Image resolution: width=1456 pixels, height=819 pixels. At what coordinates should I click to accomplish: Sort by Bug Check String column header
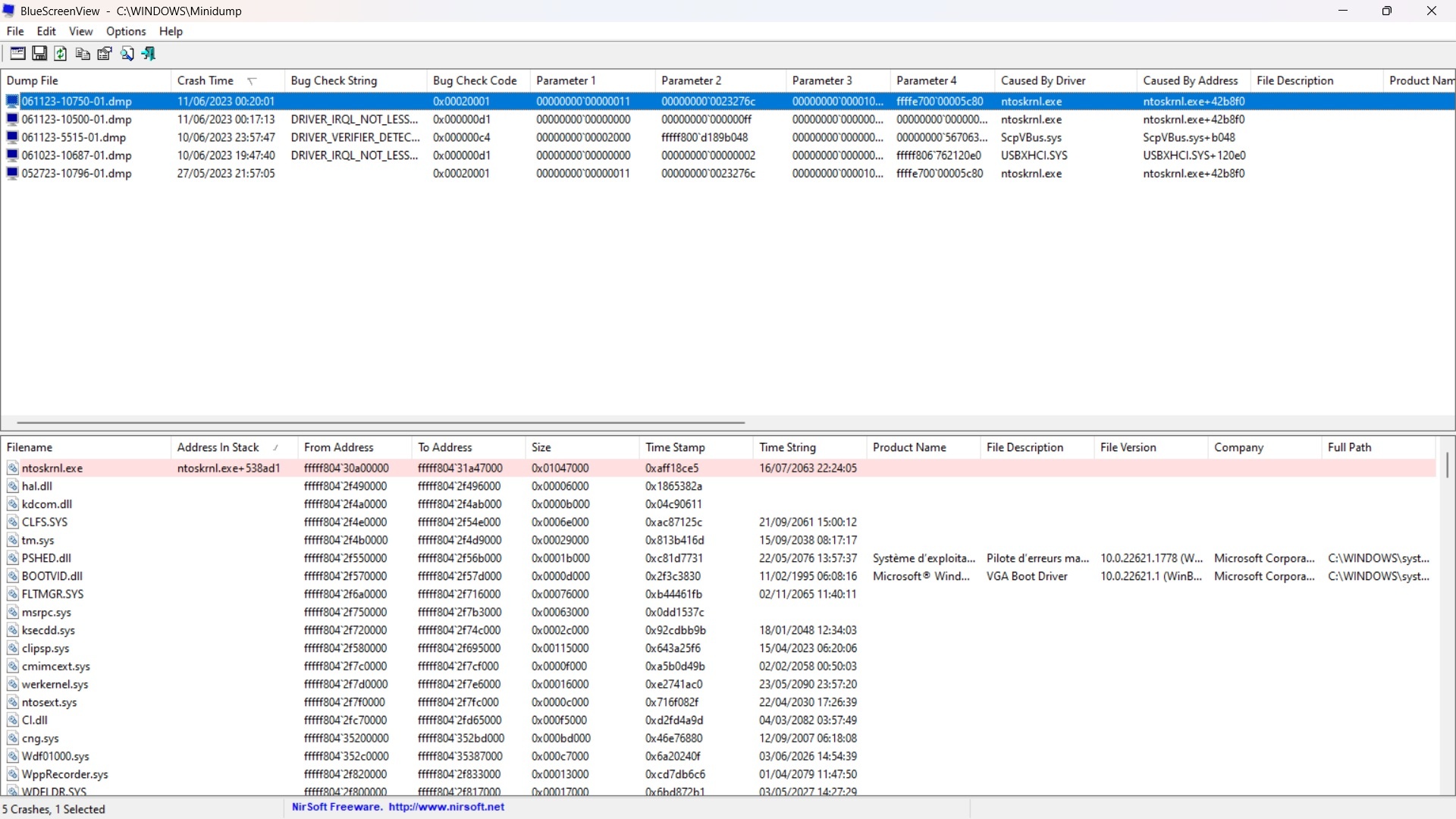pos(356,80)
